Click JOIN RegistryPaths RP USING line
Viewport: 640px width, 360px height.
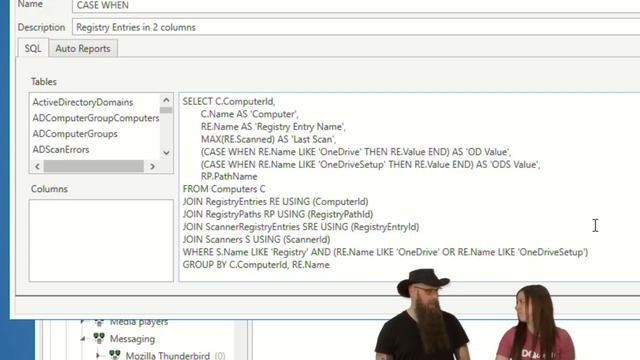(x=278, y=214)
